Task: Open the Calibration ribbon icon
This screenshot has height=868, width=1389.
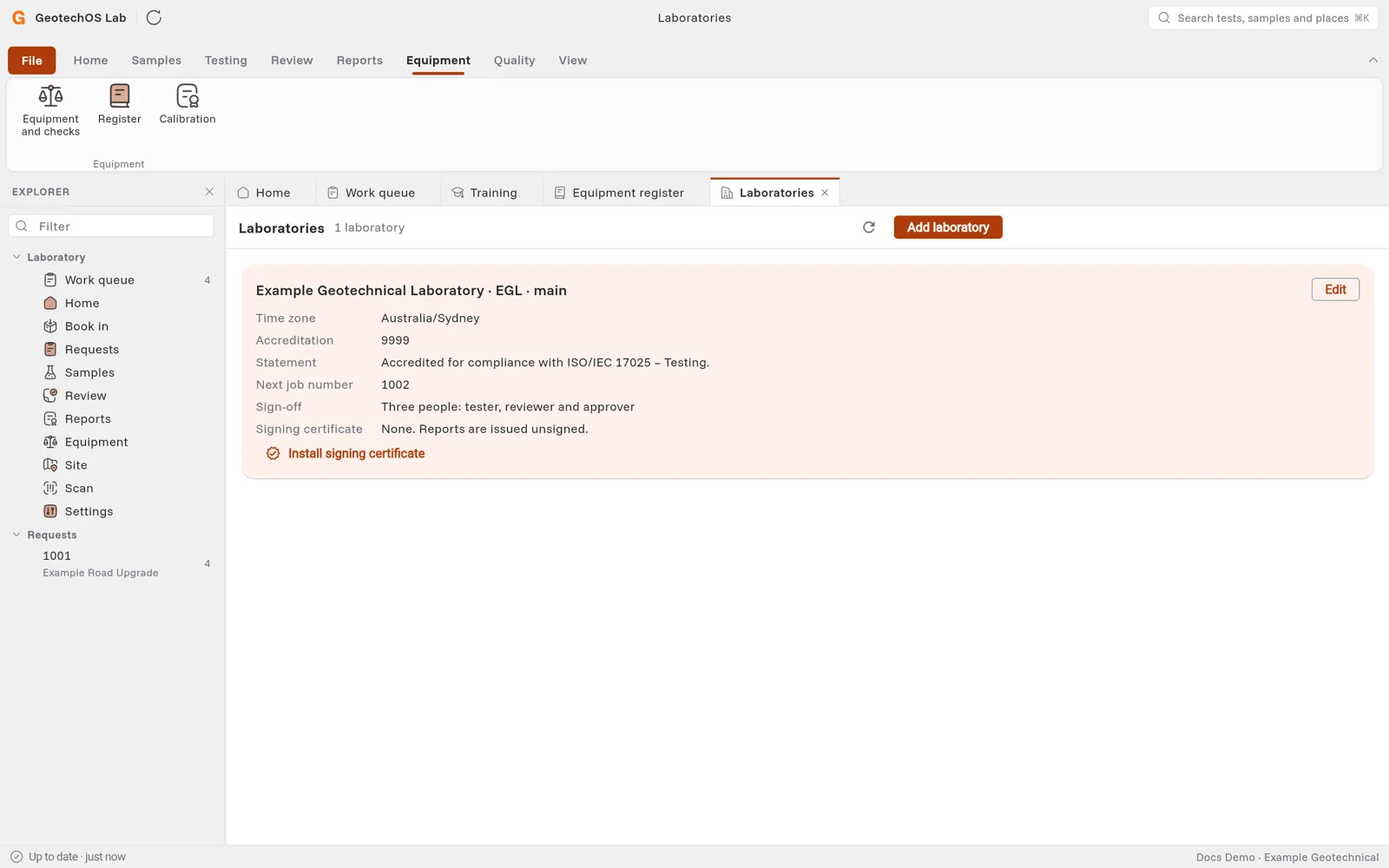Action: [x=188, y=104]
